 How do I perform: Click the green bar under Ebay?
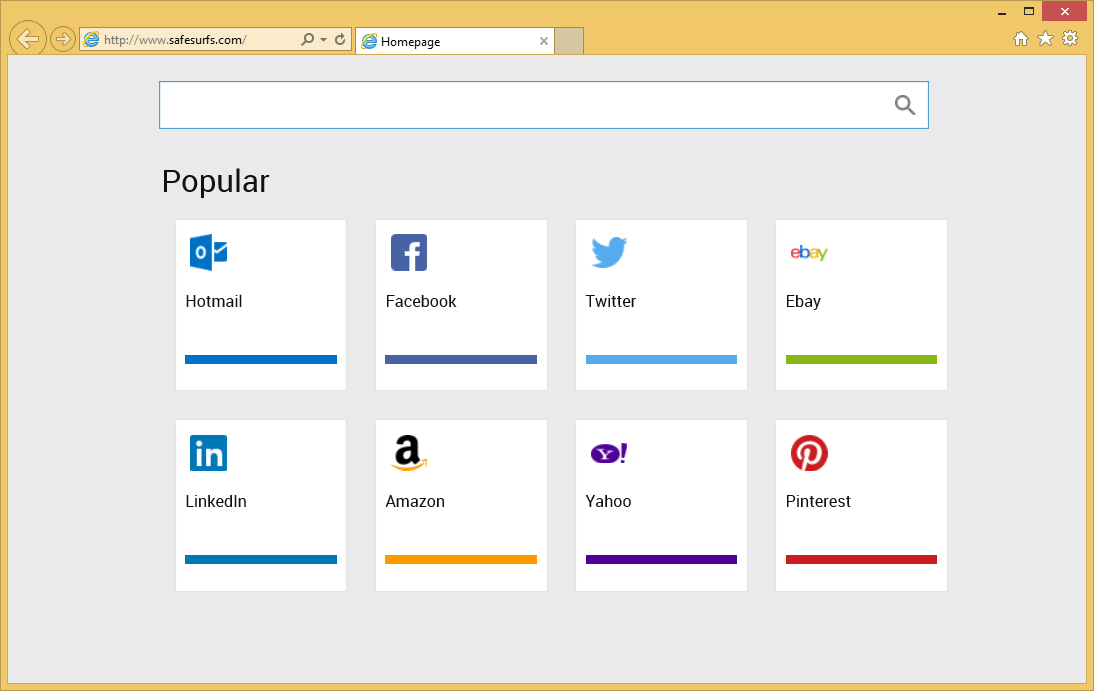click(x=861, y=359)
